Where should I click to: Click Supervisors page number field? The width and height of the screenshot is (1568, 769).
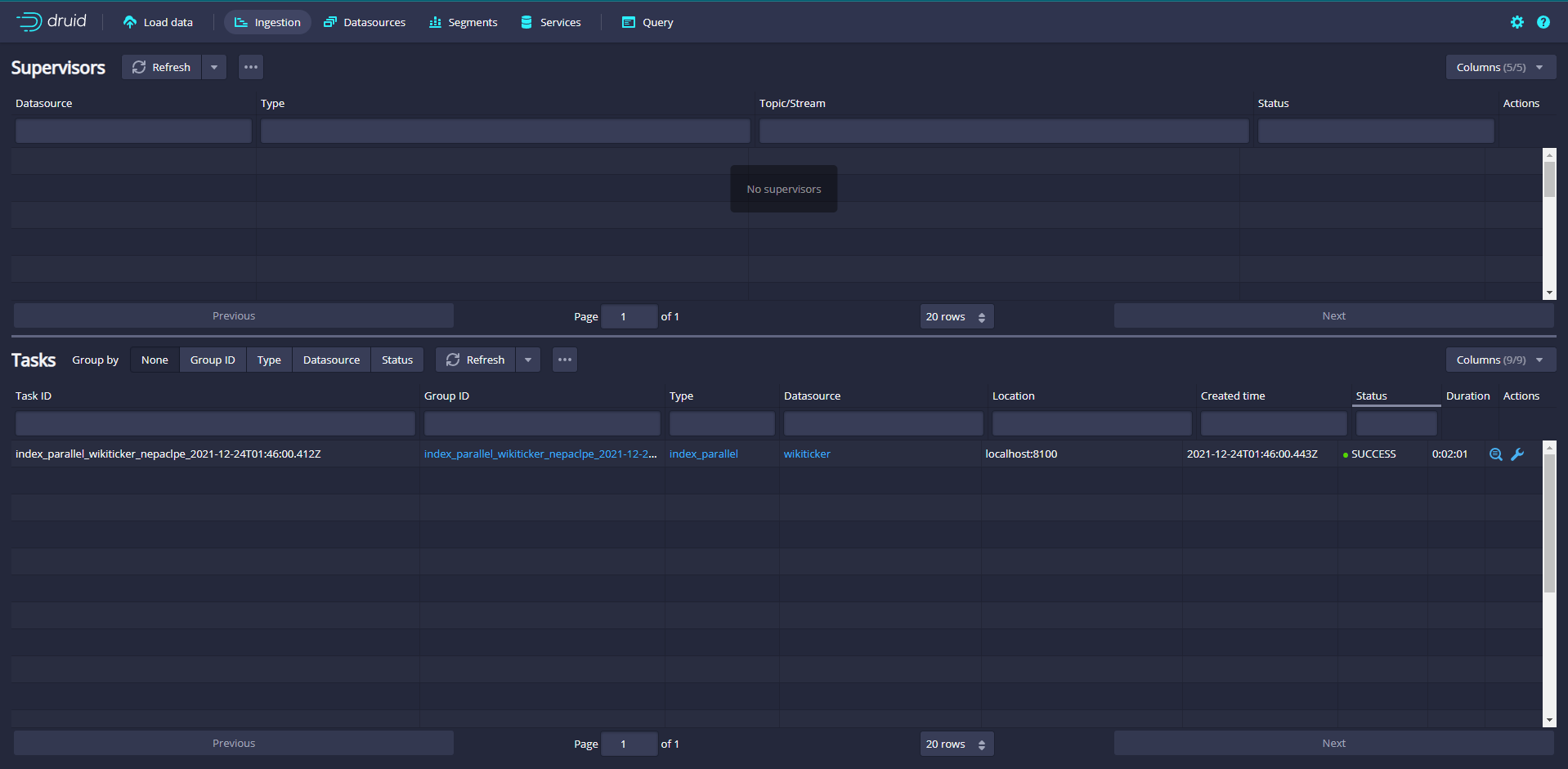click(629, 316)
